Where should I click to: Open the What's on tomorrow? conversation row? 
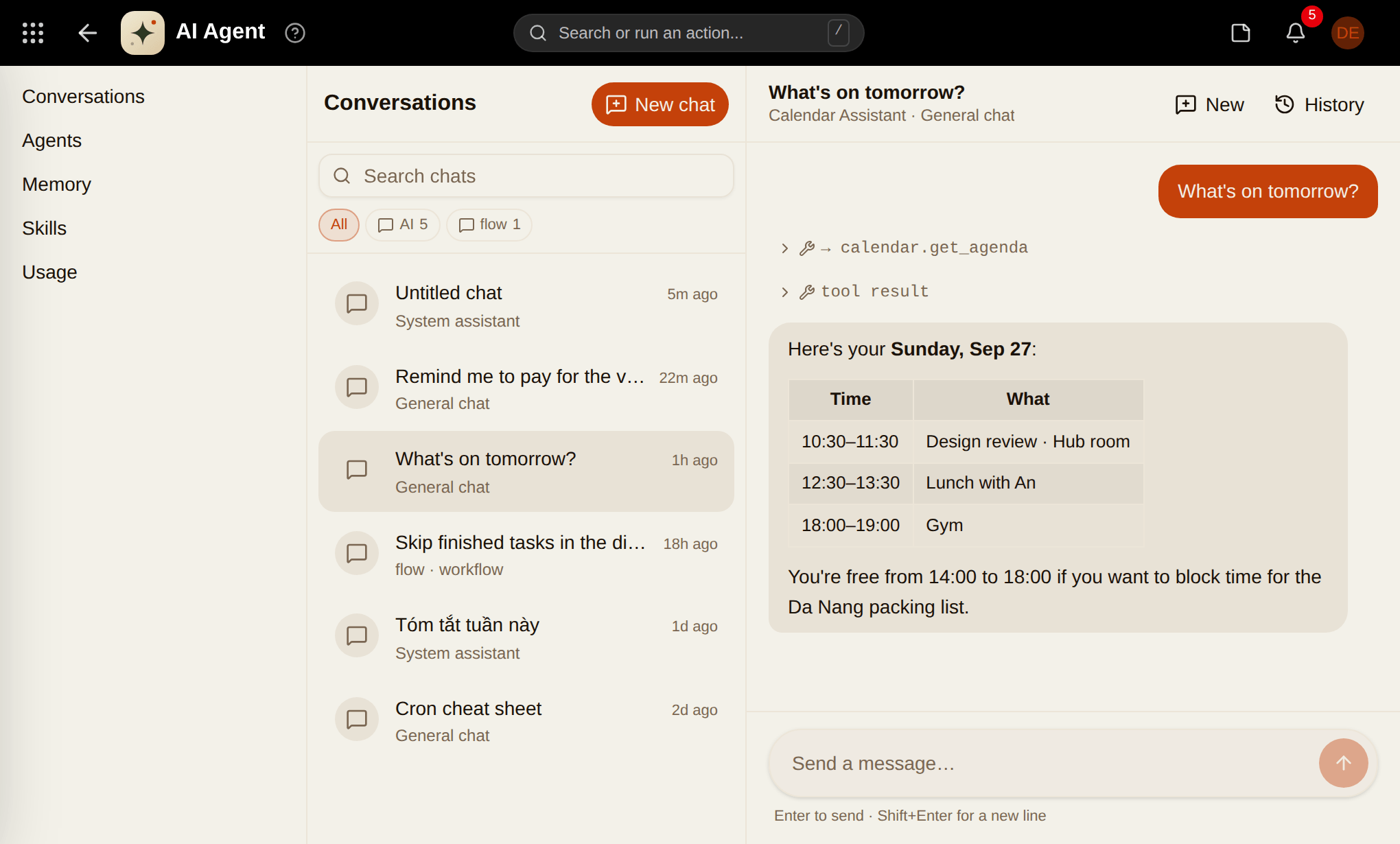[526, 471]
